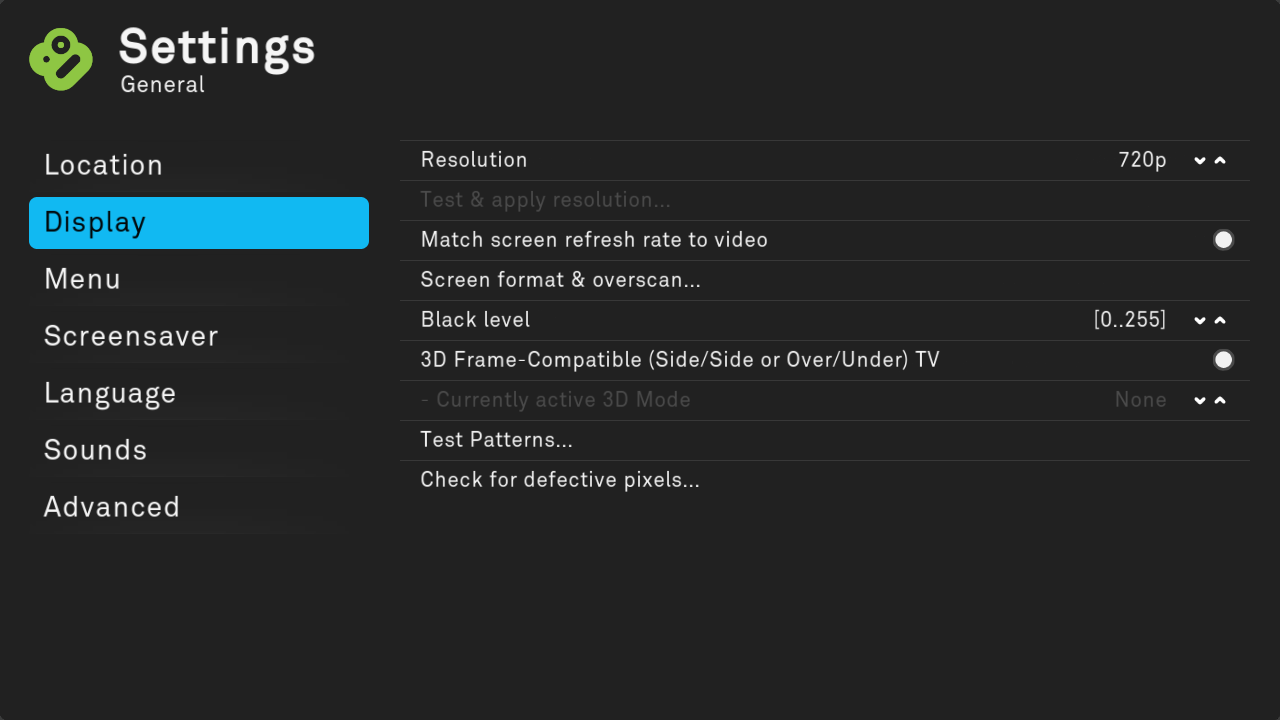This screenshot has height=720, width=1280.
Task: Open the Location settings category
Action: [104, 165]
